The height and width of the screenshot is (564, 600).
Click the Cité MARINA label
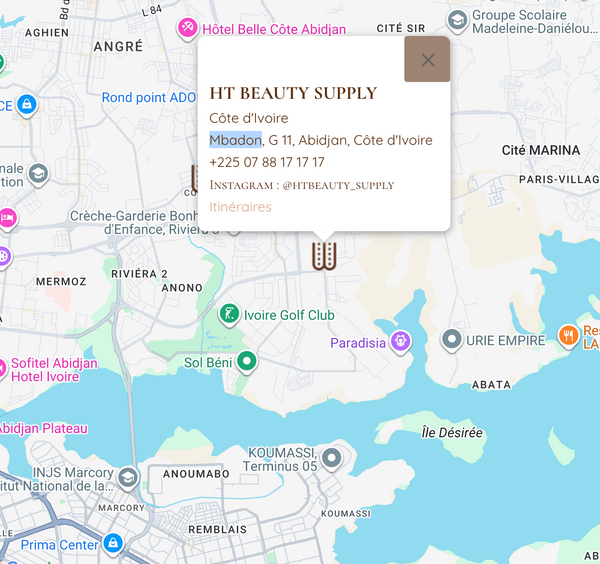(x=541, y=150)
